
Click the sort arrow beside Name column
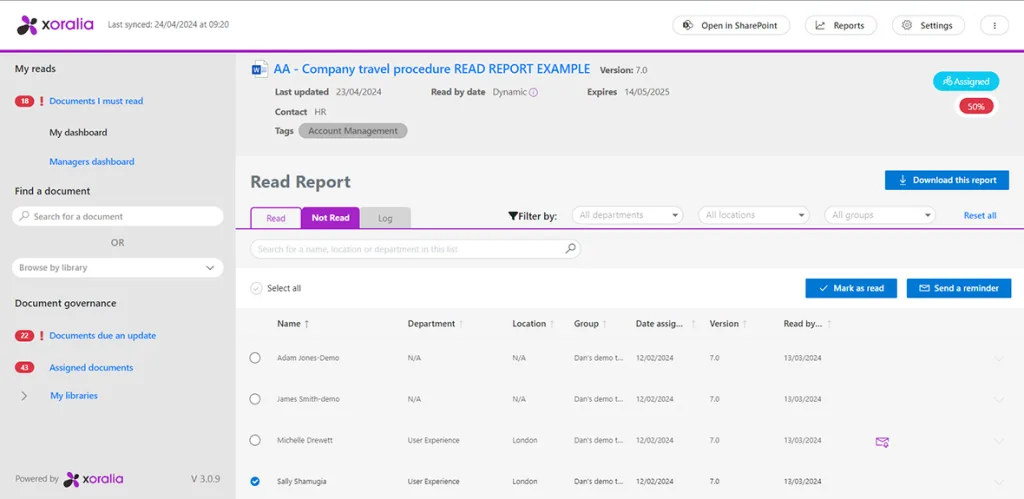[307, 324]
